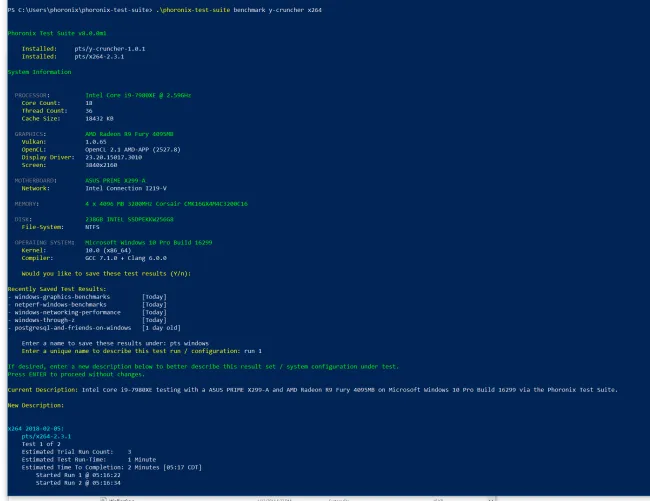
Task: Click the 'New Description:' prompt
Action: click(36, 406)
